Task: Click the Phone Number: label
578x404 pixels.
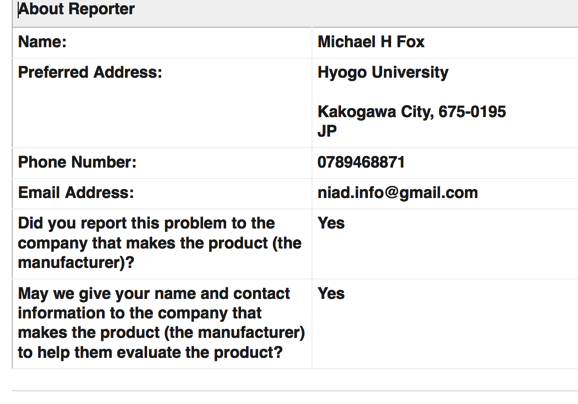Action: tap(77, 162)
